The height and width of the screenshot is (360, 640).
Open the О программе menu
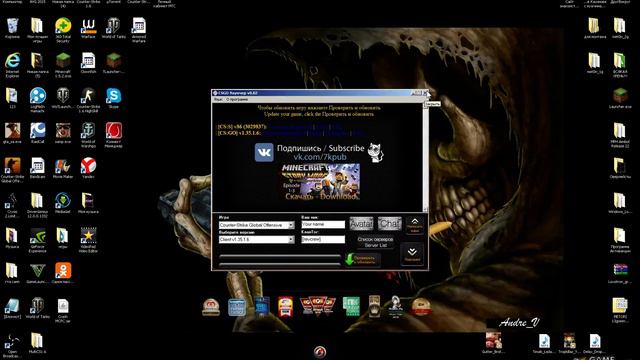237,99
